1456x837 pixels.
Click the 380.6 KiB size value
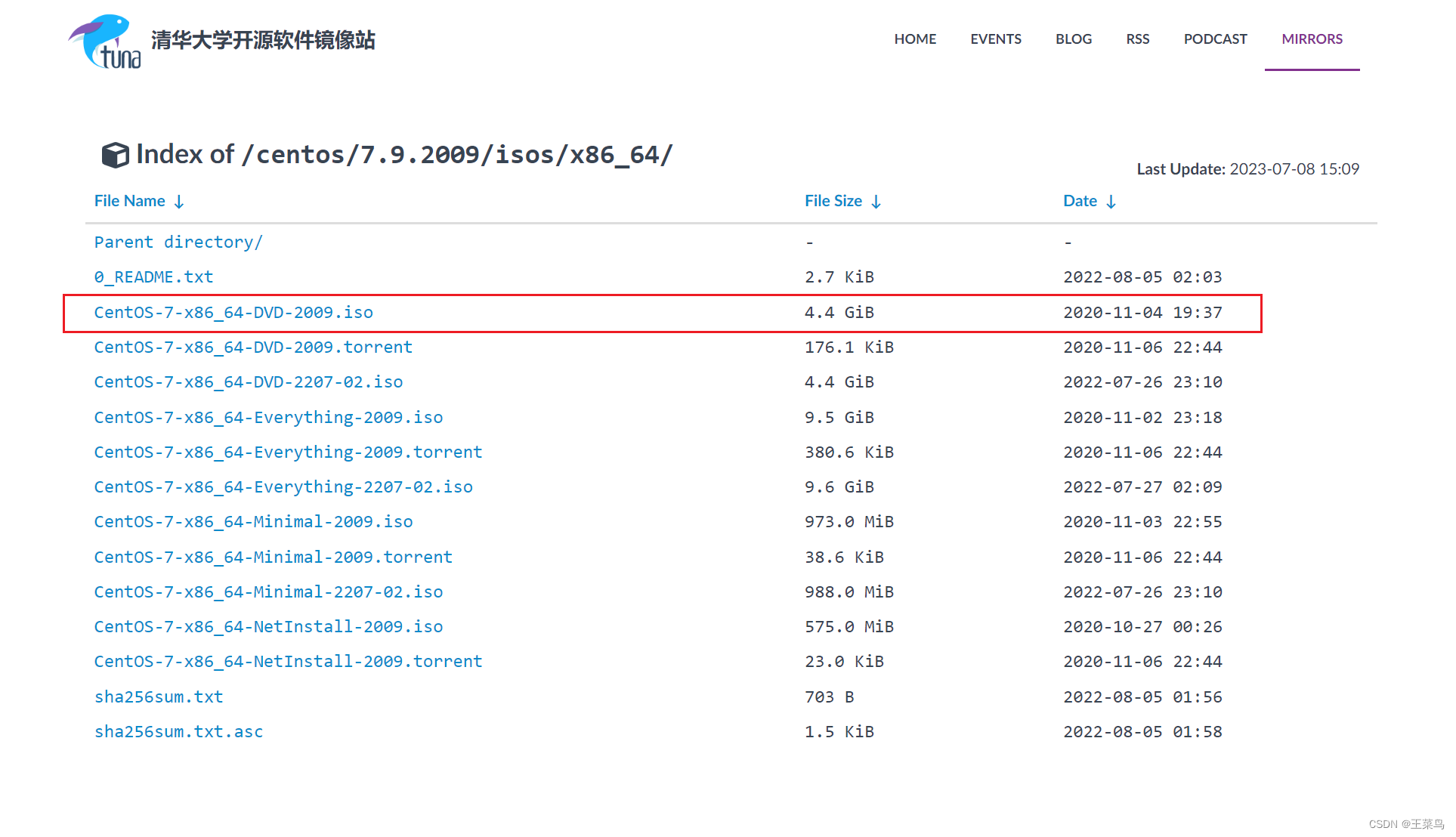tap(849, 452)
